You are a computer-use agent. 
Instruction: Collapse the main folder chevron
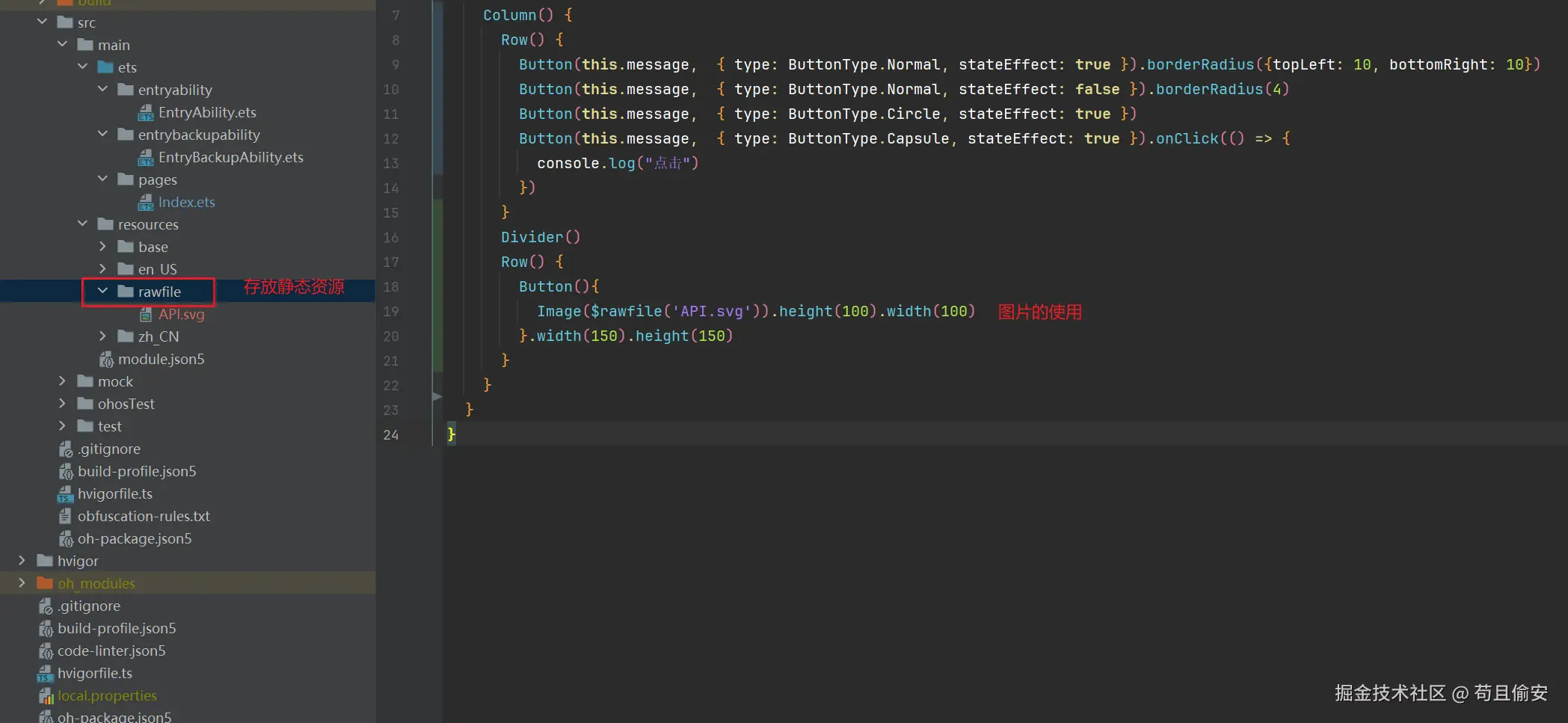[62, 44]
